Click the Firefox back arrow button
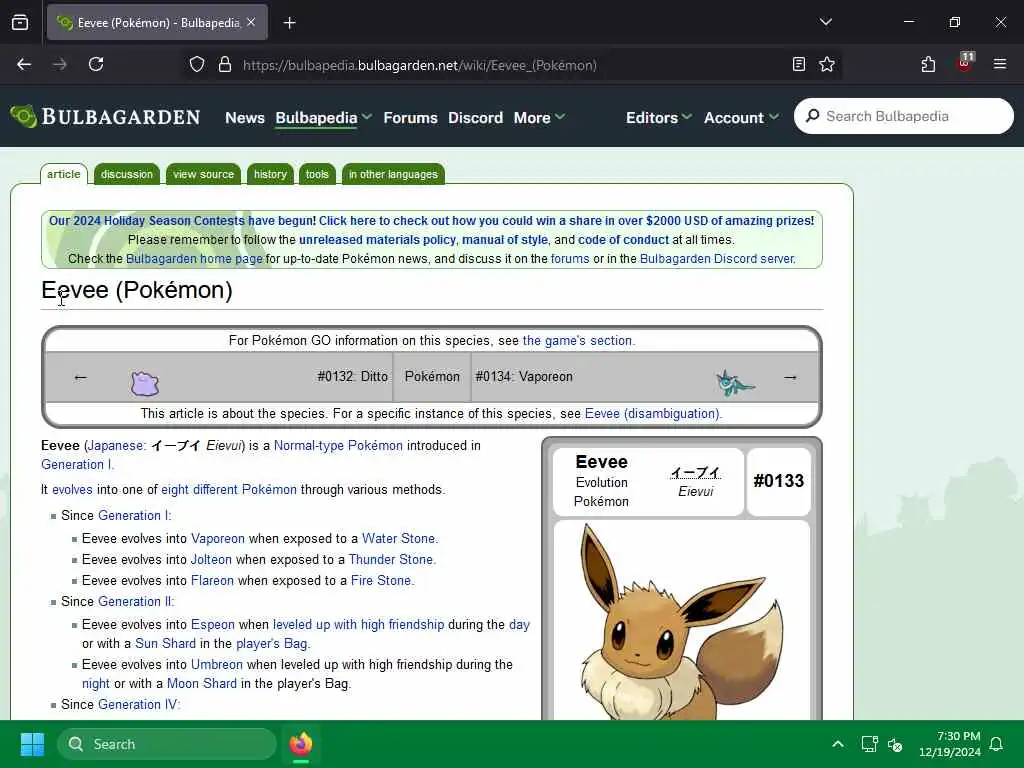The image size is (1024, 768). [x=24, y=64]
